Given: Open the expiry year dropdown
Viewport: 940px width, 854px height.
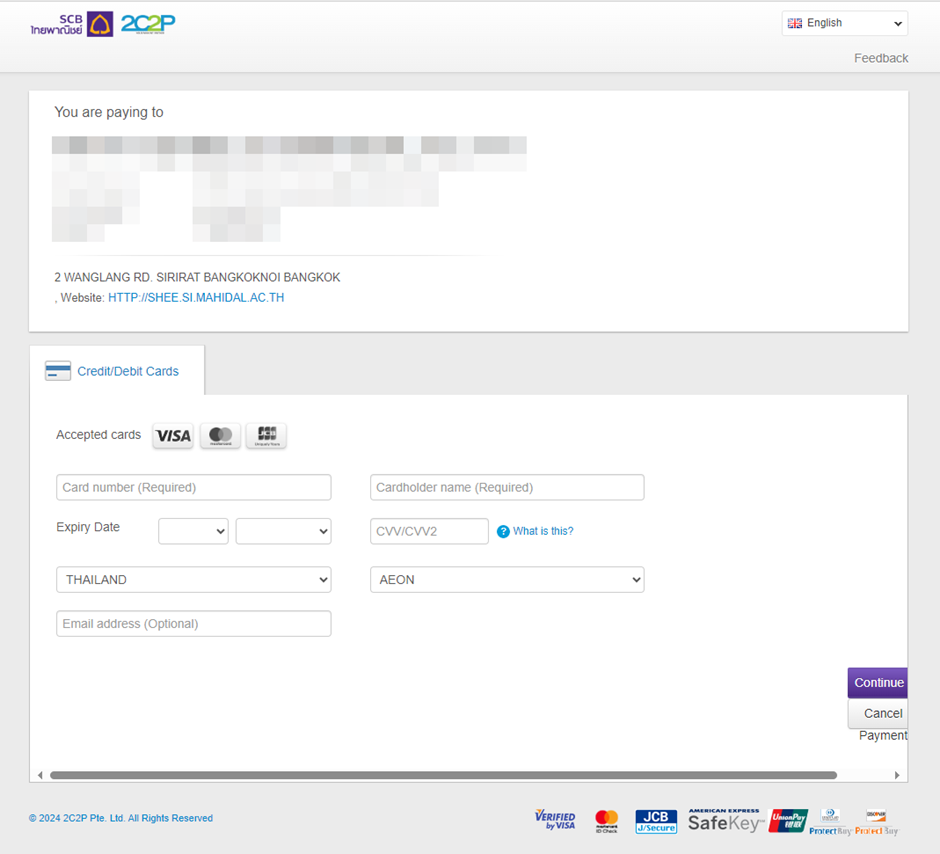Looking at the screenshot, I should pos(283,532).
